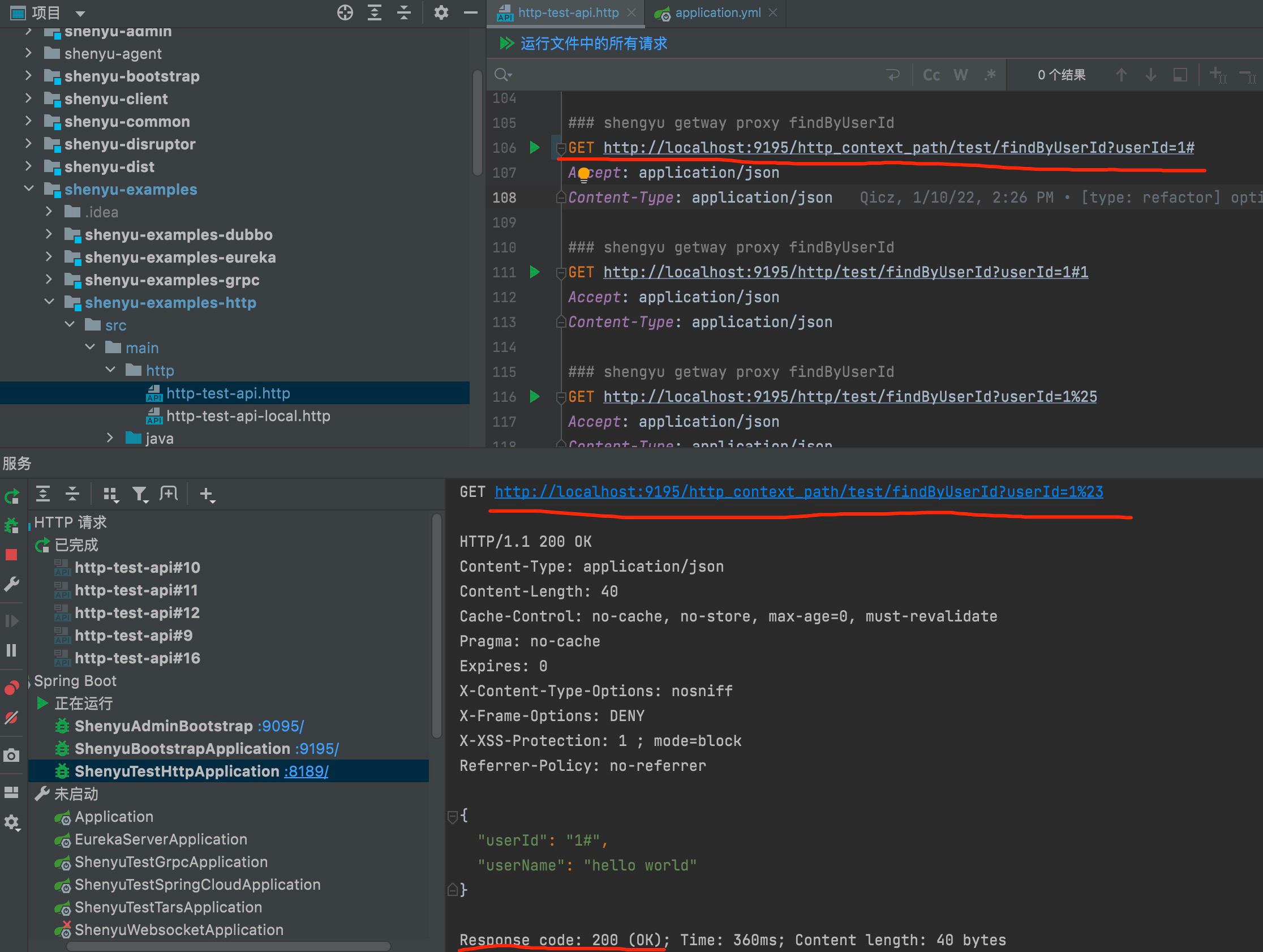Open the project view dropdown arrow

point(80,13)
